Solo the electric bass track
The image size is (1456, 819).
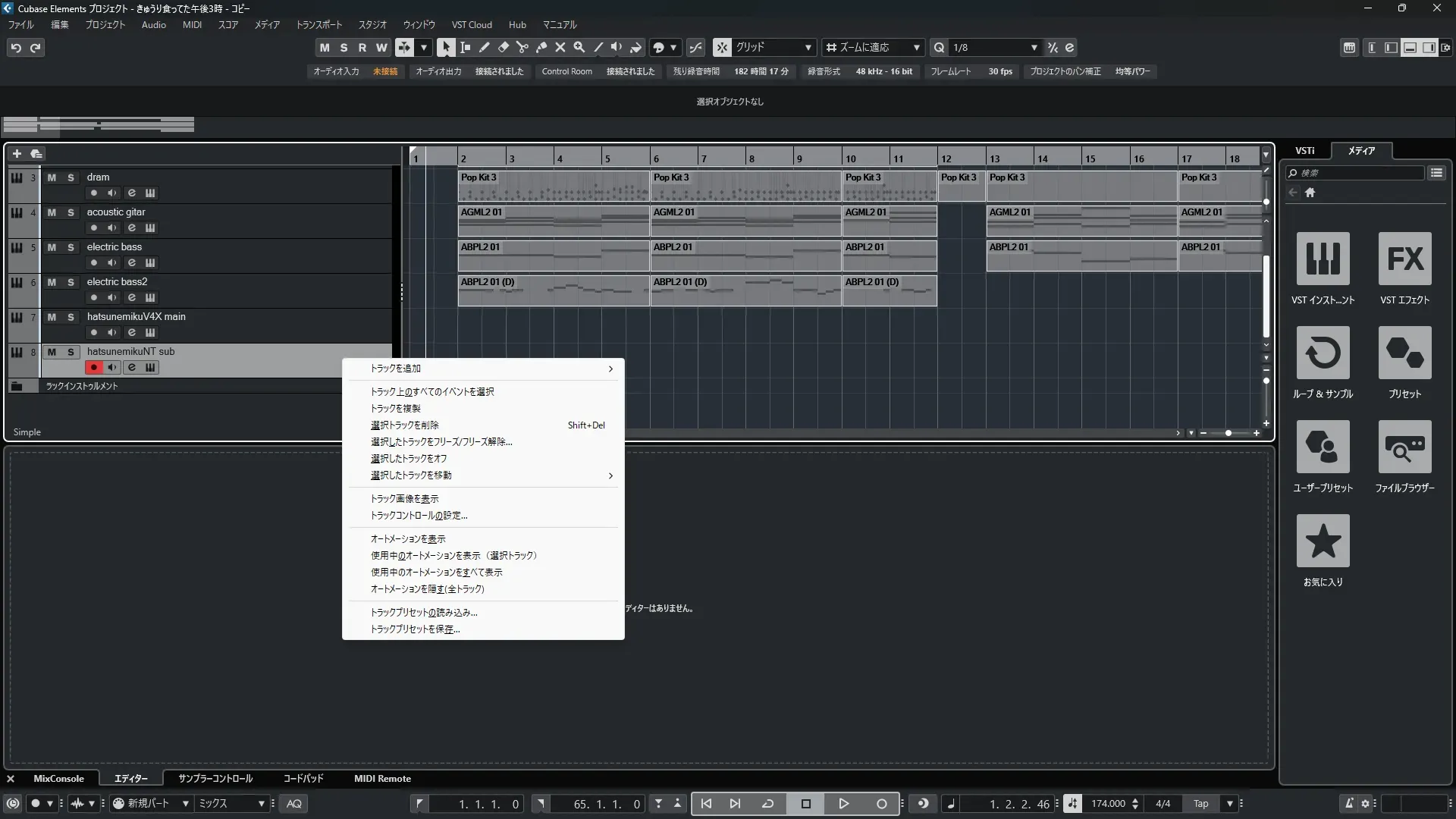[71, 247]
